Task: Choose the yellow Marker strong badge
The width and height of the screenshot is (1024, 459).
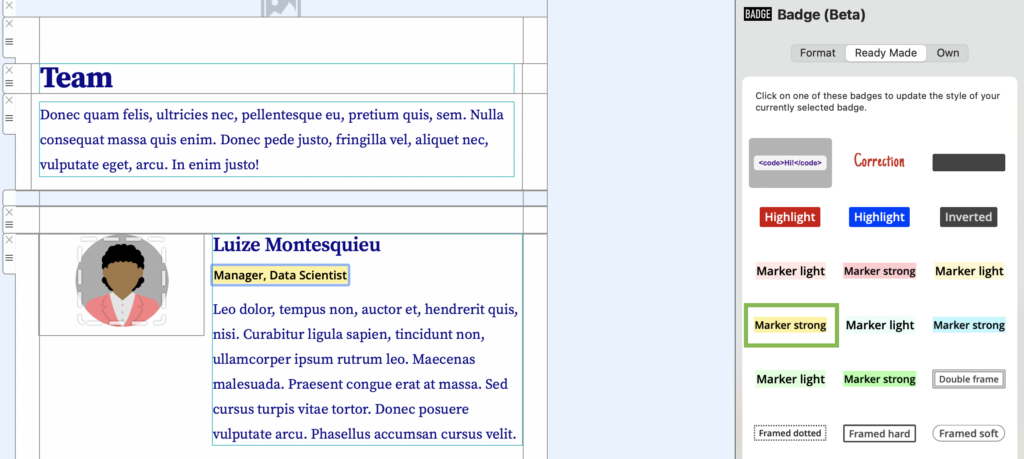Action: pos(790,324)
